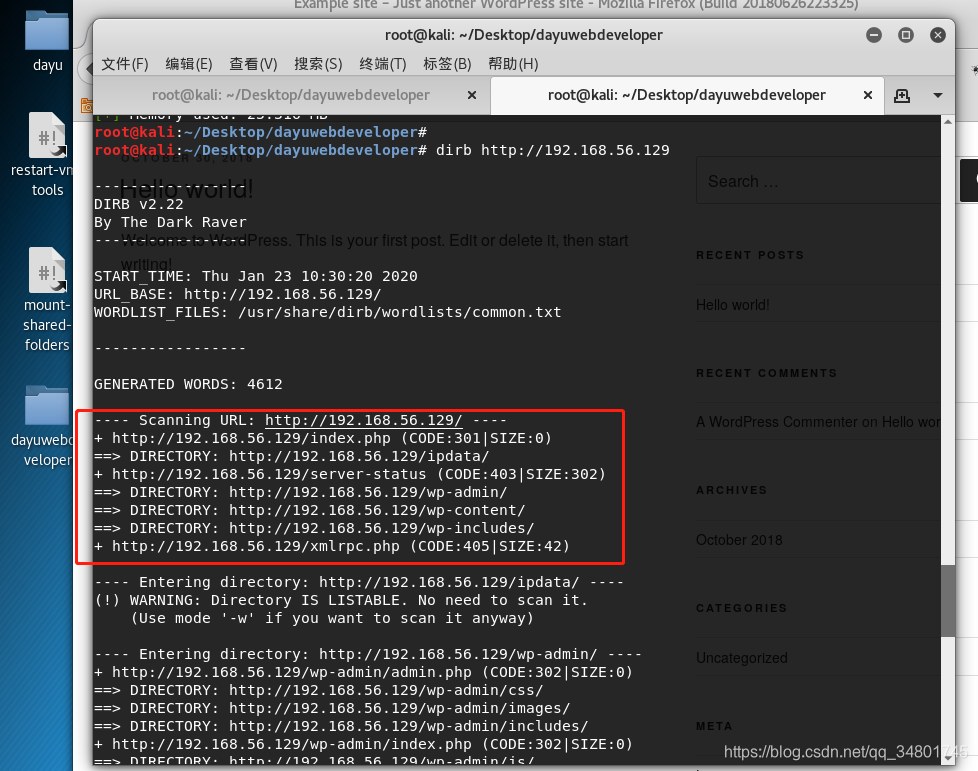Close the terminal window

click(x=937, y=35)
